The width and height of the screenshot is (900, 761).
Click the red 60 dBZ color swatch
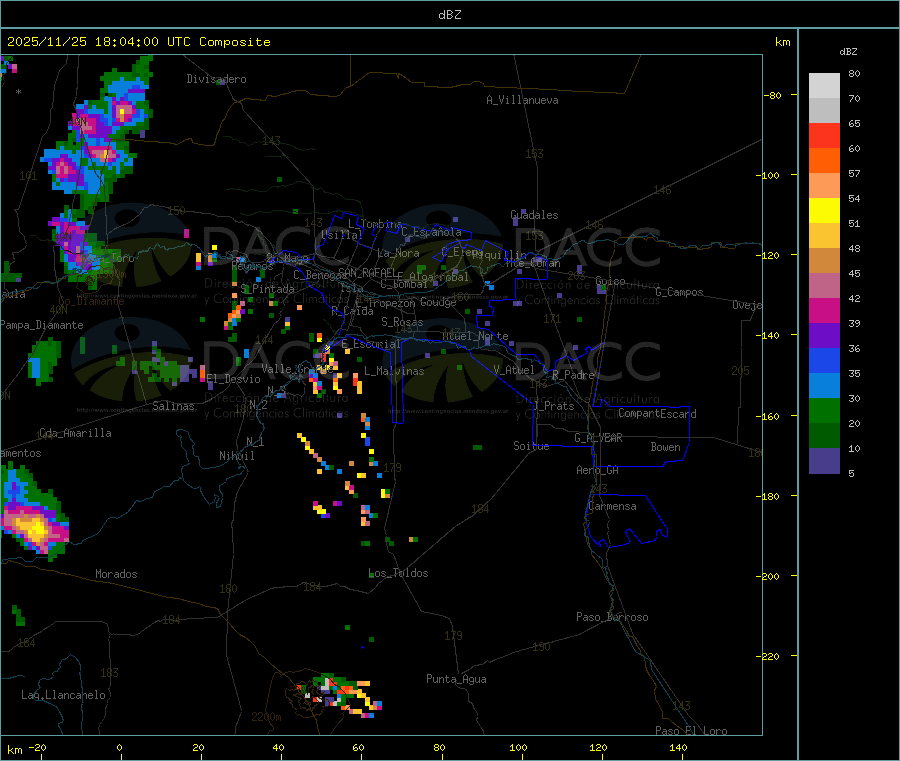pyautogui.click(x=824, y=135)
